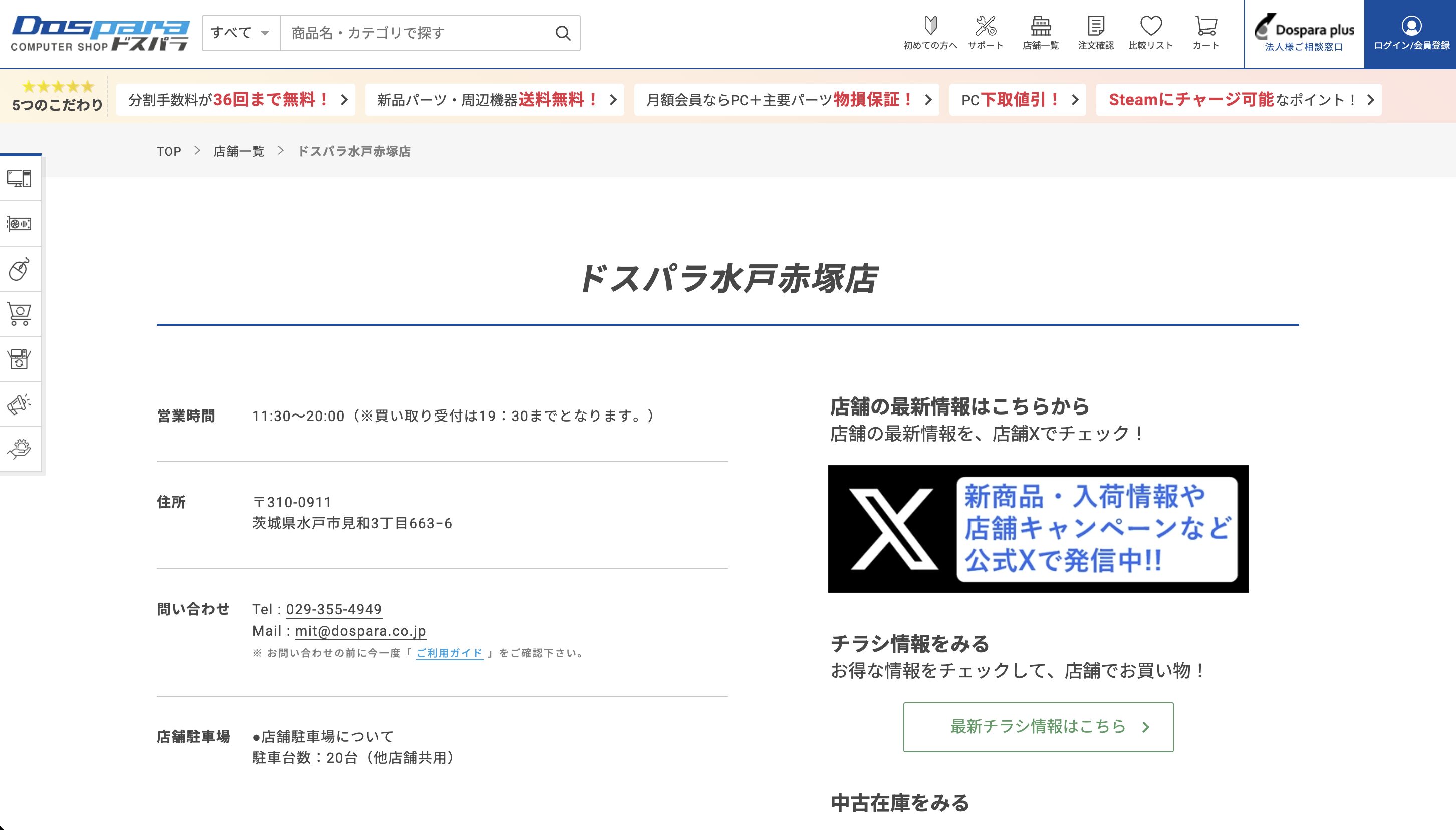Select the graphics card parts sidebar icon
The height and width of the screenshot is (830, 1456).
pyautogui.click(x=20, y=224)
